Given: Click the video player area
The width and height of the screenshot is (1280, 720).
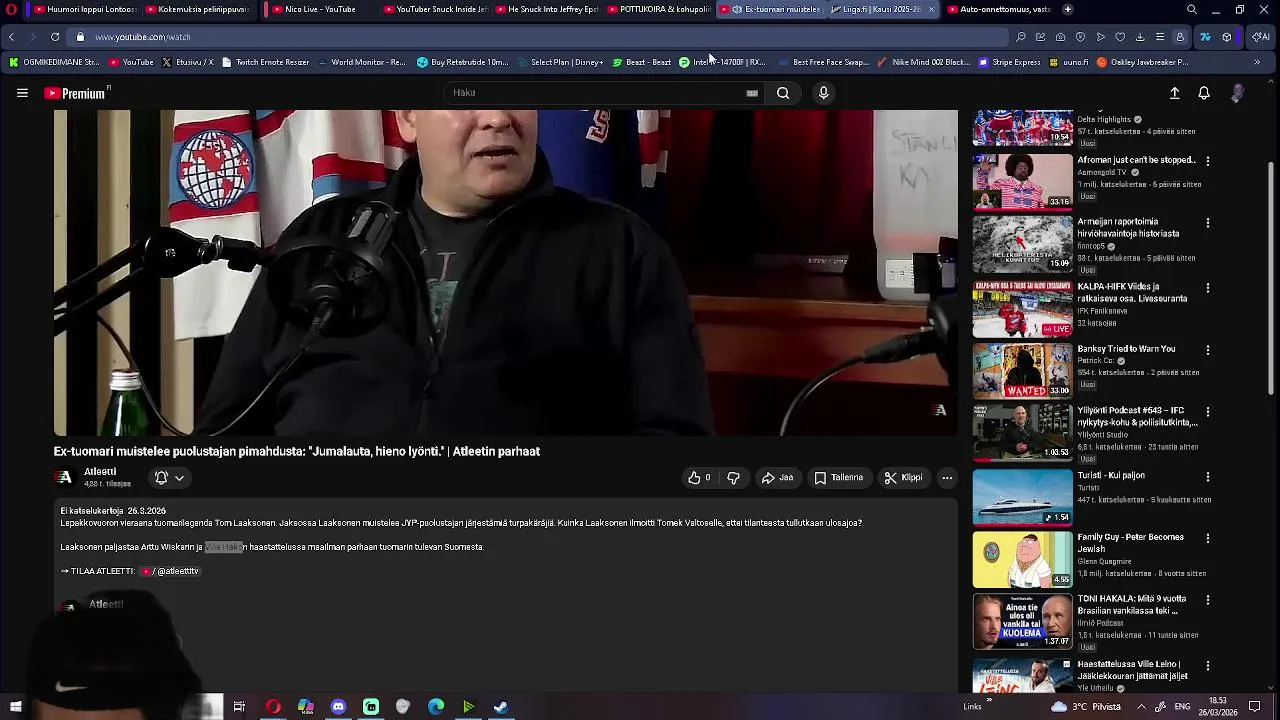Looking at the screenshot, I should (x=505, y=272).
